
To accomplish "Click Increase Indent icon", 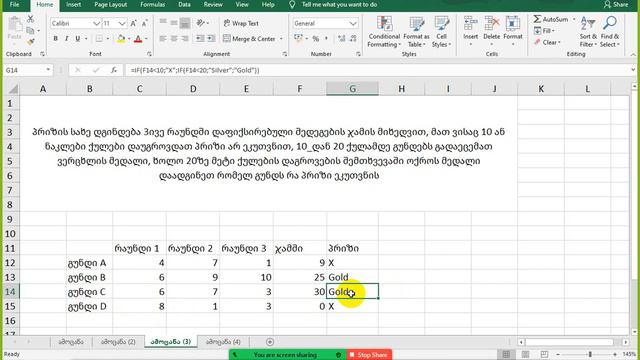I will click(x=211, y=38).
